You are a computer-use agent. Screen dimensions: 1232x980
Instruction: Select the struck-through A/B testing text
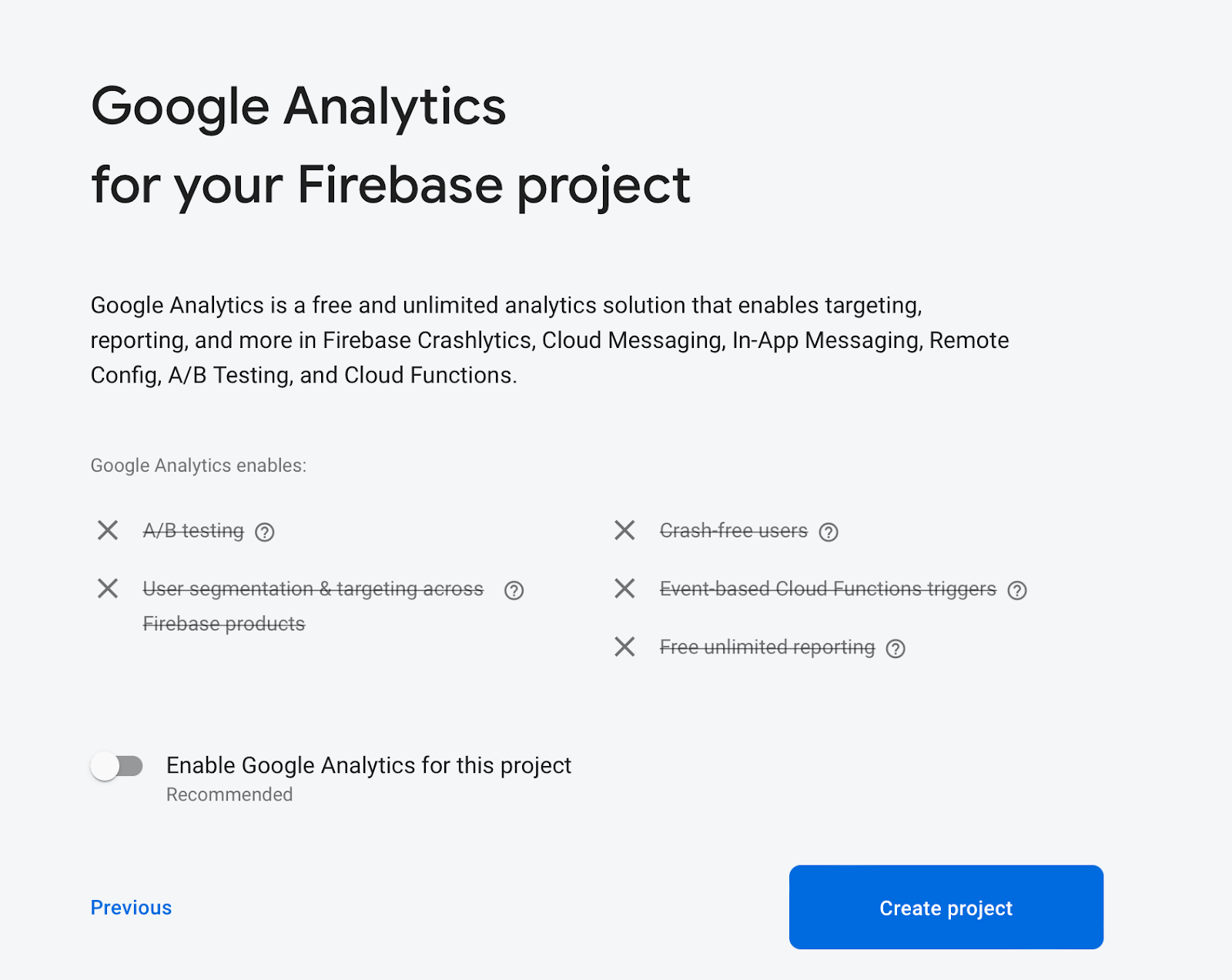pyautogui.click(x=193, y=530)
